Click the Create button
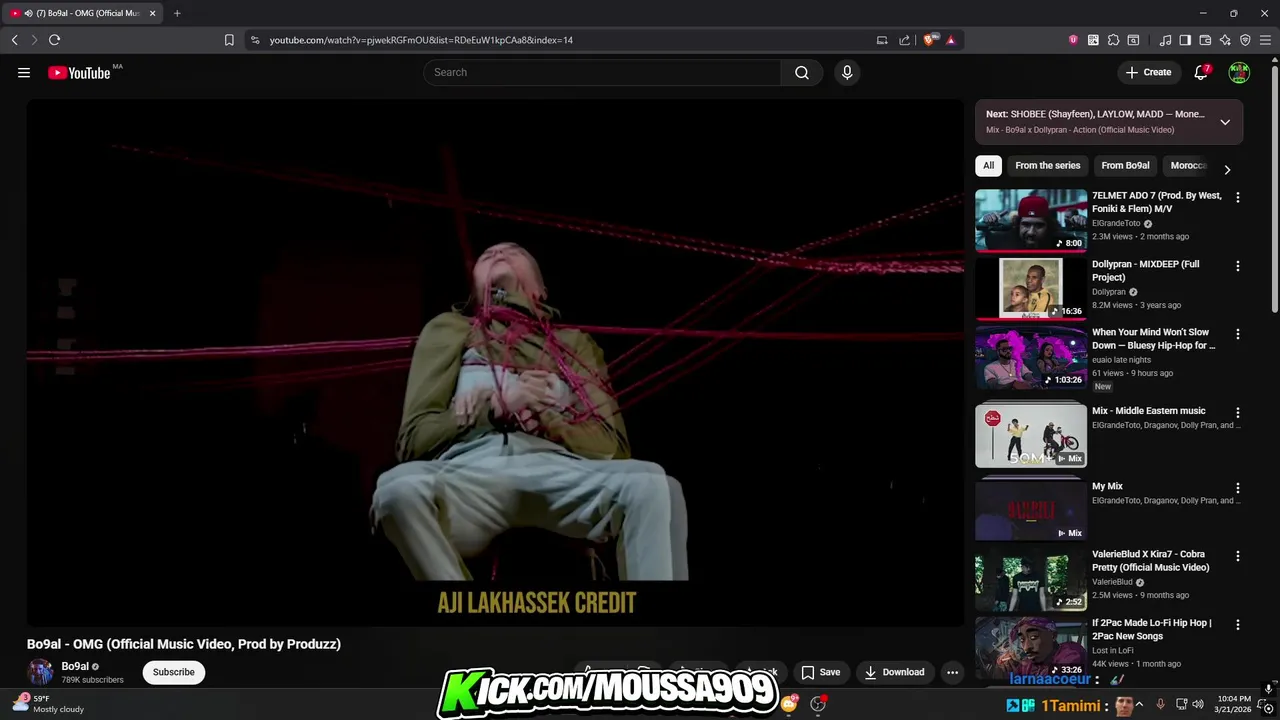The image size is (1280, 720). click(x=1148, y=72)
